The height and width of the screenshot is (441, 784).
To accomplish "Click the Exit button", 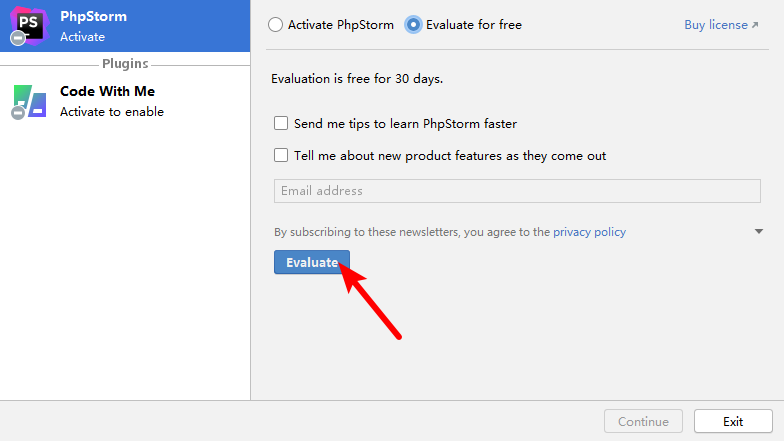I will pos(733,422).
